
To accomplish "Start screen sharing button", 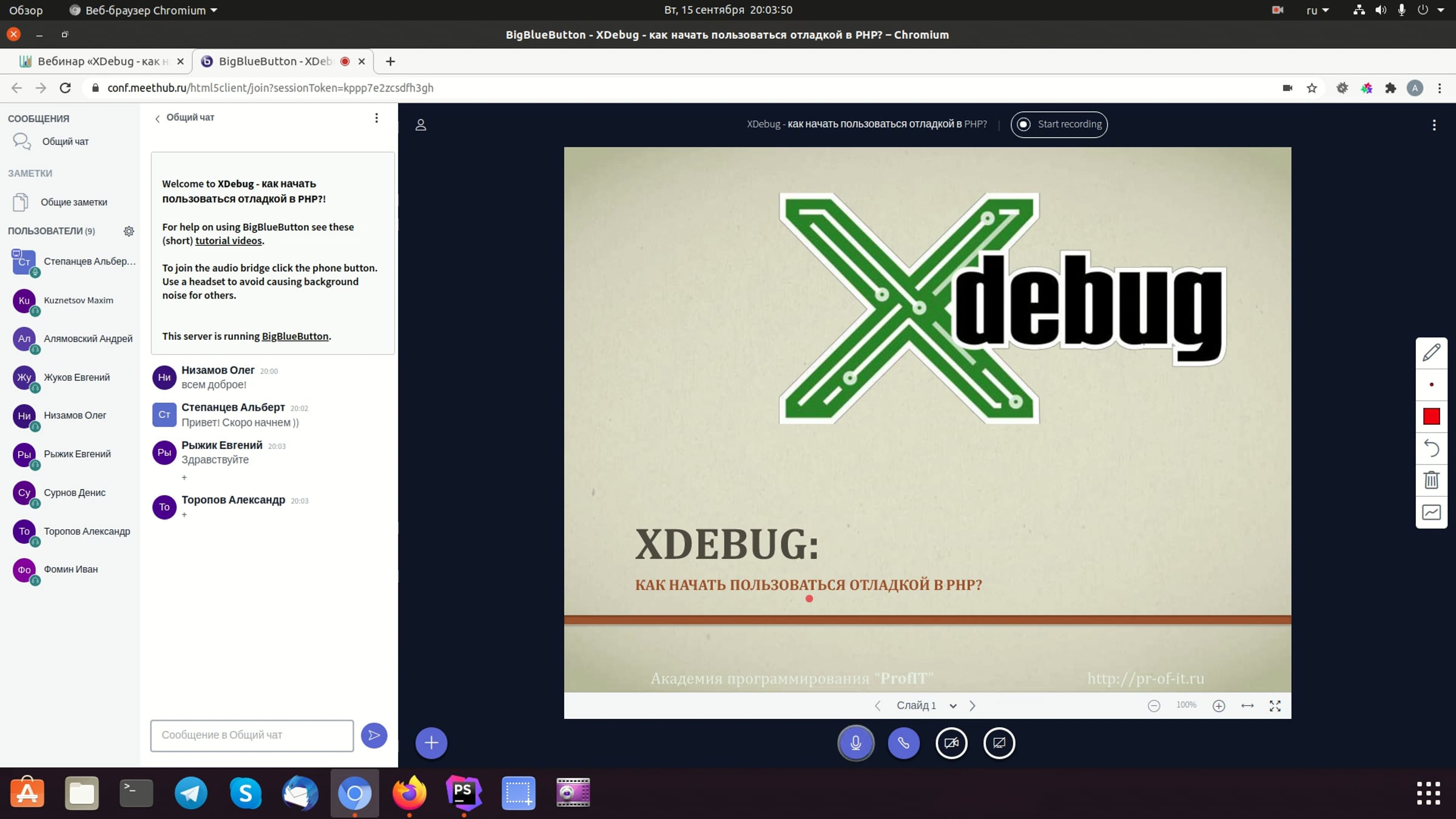I will (x=999, y=743).
